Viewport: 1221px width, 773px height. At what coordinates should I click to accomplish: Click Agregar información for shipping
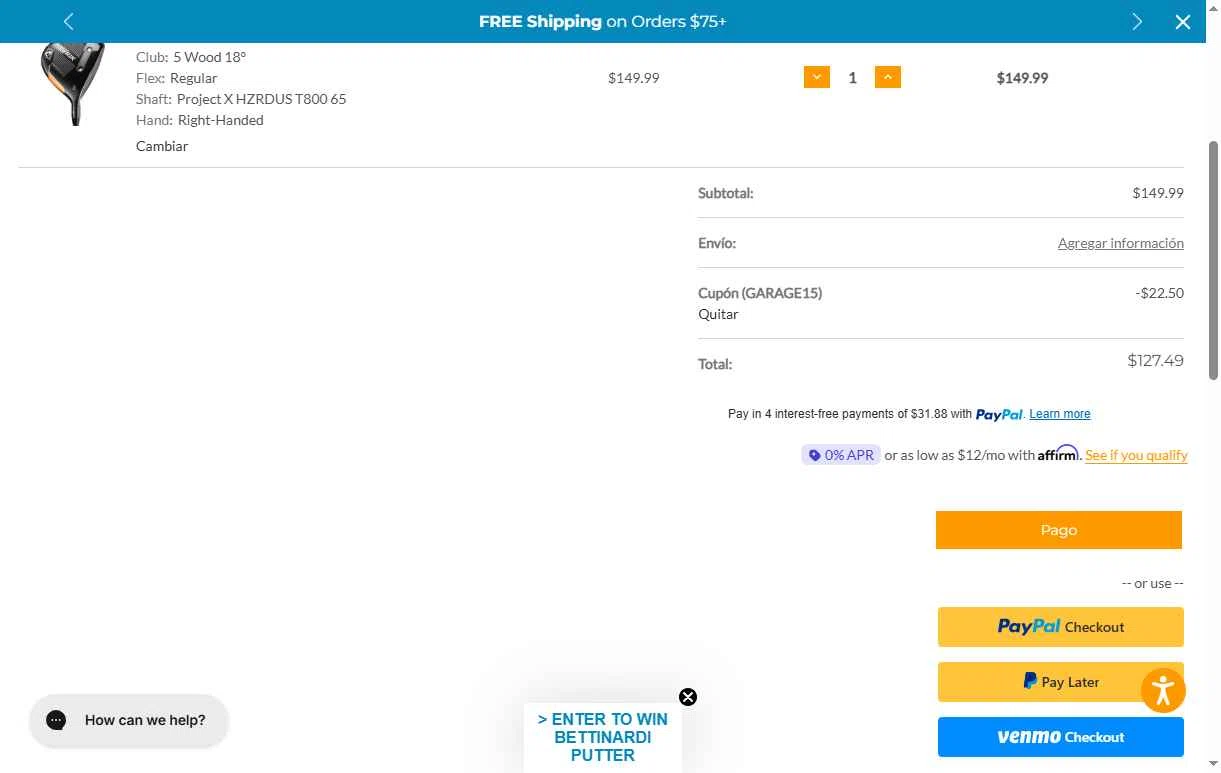pyautogui.click(x=1121, y=243)
